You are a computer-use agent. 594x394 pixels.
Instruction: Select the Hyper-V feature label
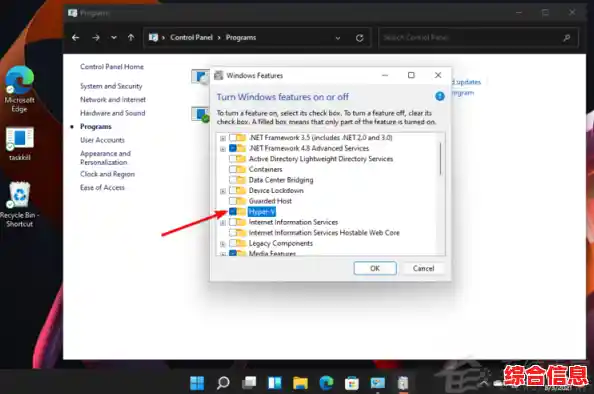261,211
